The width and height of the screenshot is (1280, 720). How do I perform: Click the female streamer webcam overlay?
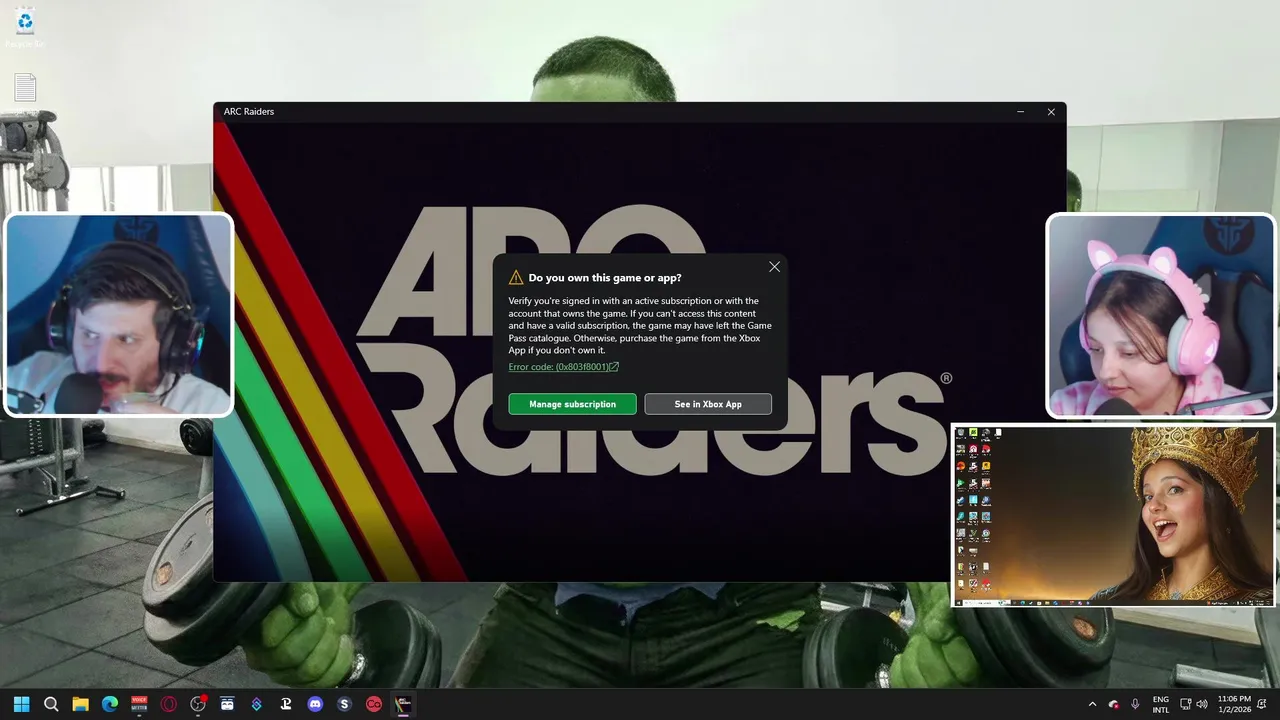pyautogui.click(x=1161, y=315)
